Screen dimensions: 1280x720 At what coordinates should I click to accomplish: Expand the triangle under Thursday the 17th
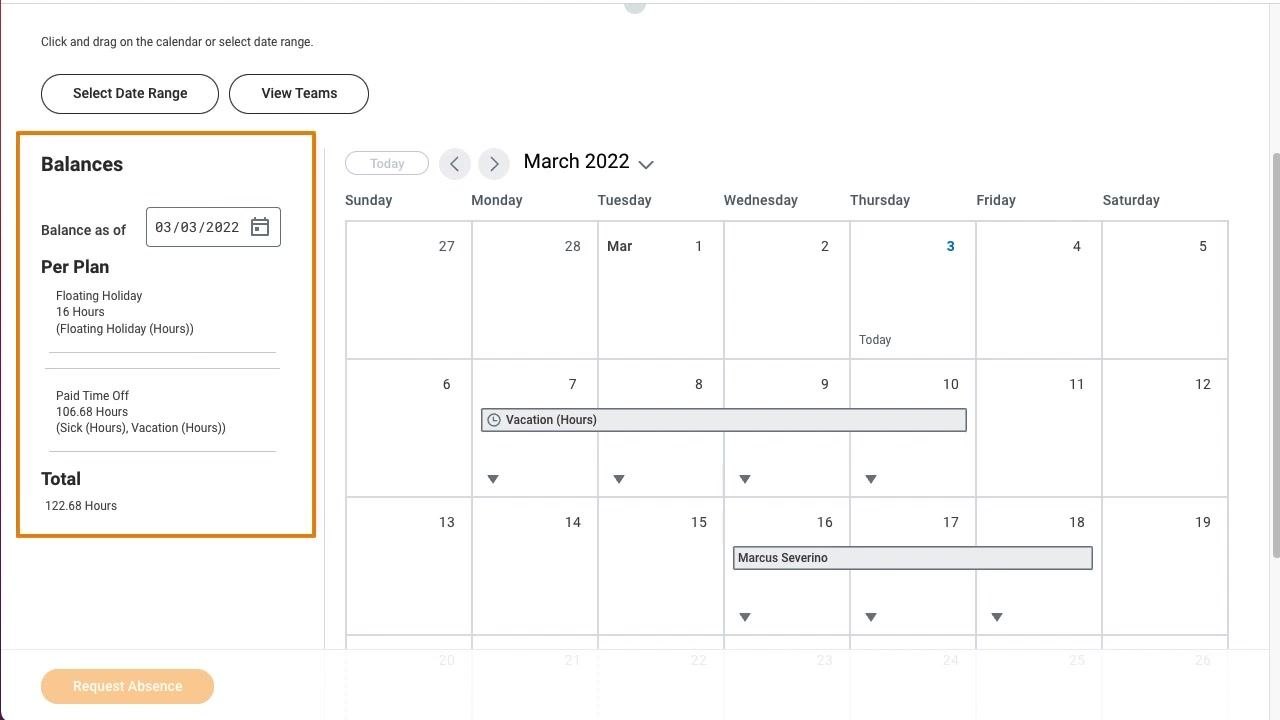(871, 617)
